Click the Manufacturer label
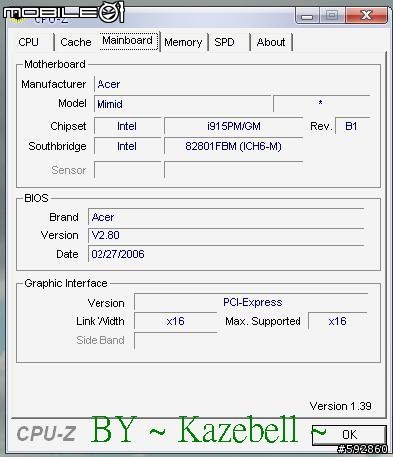Viewport: 393px width, 457px height. point(54,84)
